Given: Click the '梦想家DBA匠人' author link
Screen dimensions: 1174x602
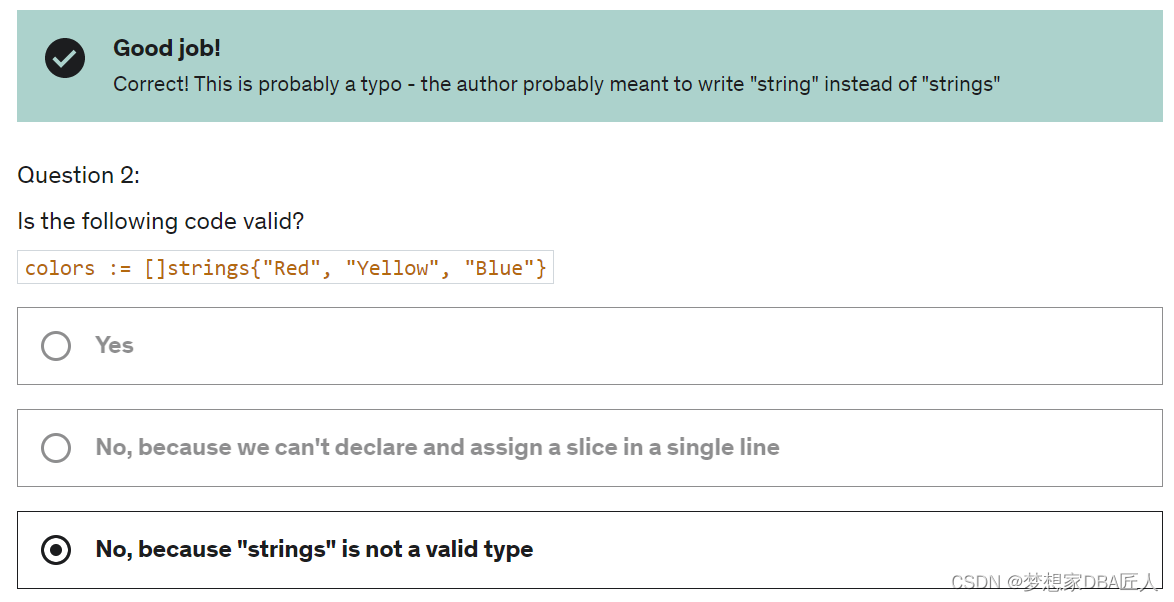Looking at the screenshot, I should tap(1080, 581).
